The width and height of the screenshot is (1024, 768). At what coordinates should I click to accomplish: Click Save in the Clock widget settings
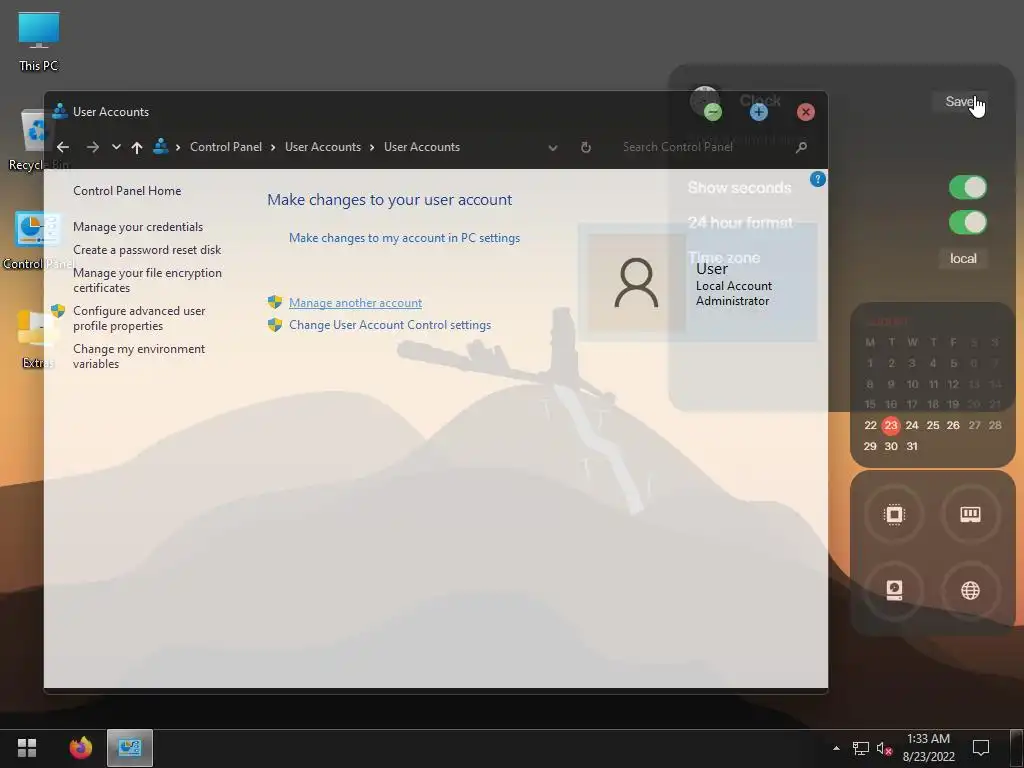pyautogui.click(x=959, y=101)
